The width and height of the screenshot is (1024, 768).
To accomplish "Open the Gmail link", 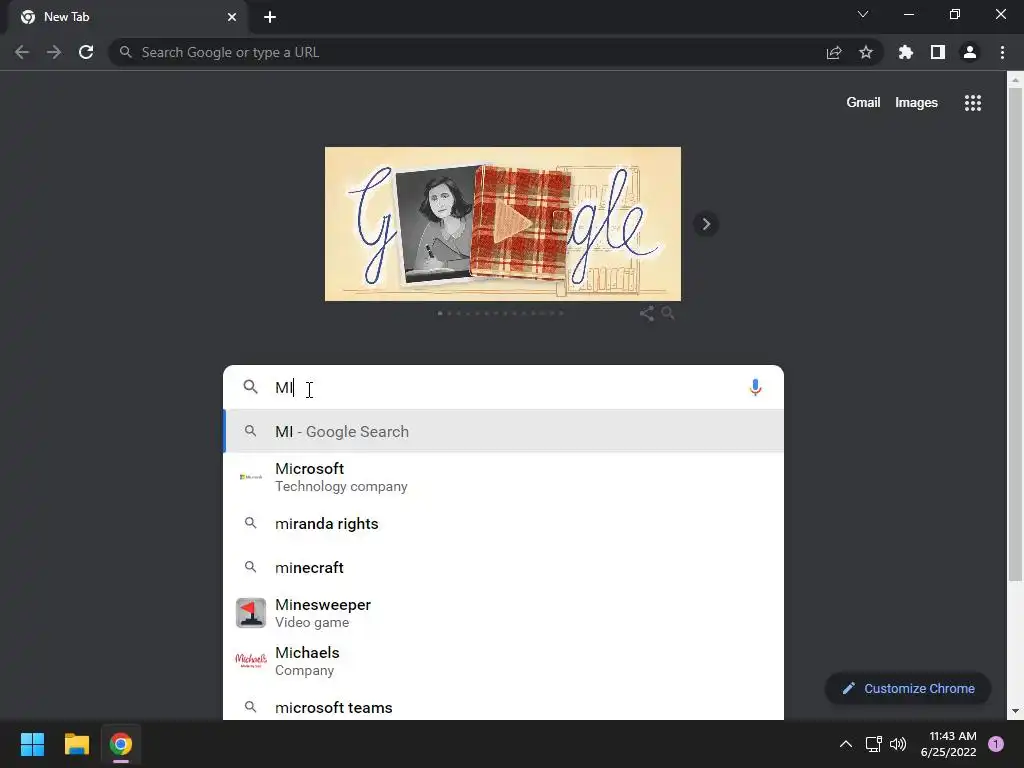I will [863, 103].
